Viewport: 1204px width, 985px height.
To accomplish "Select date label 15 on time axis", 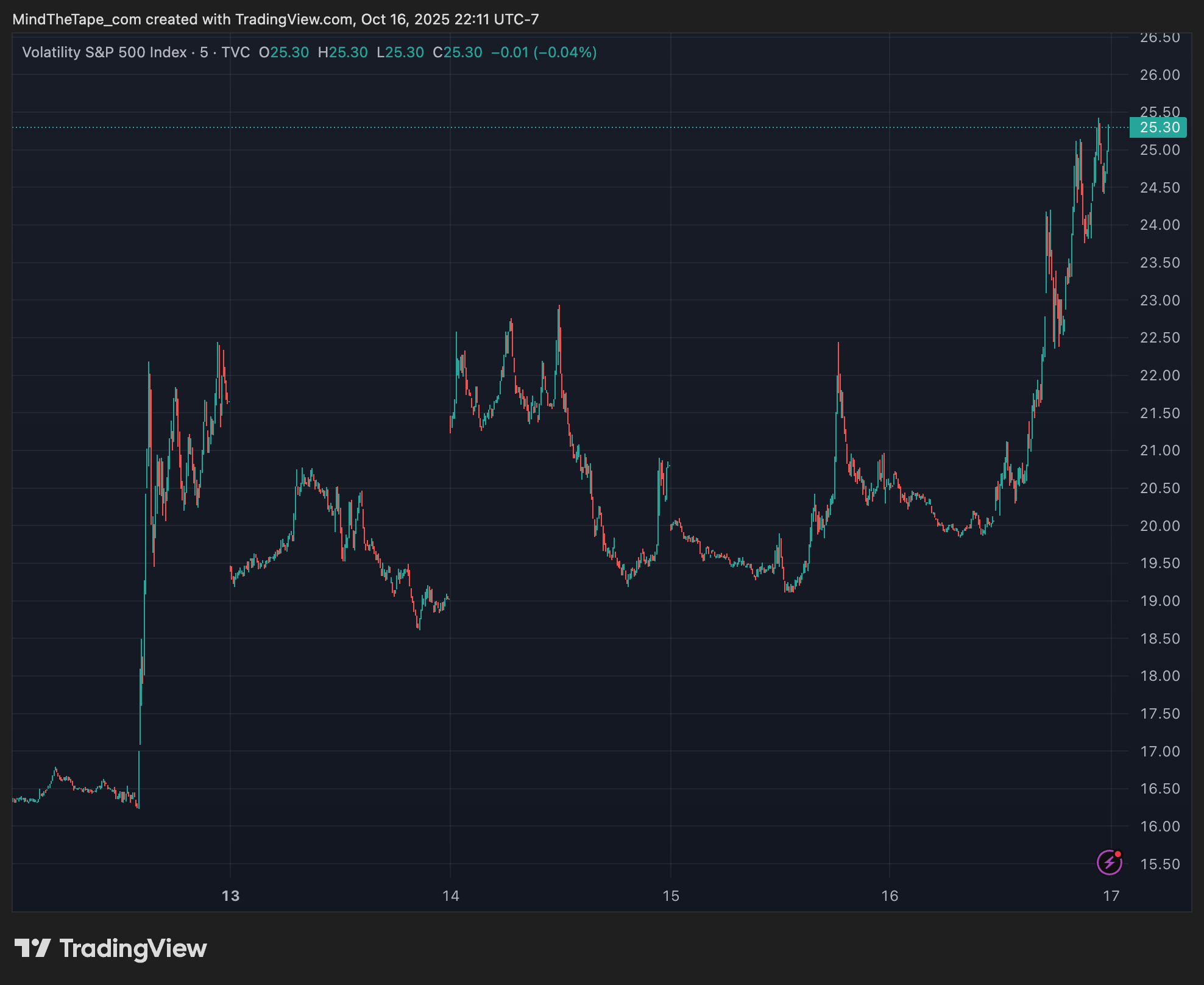I will 670,896.
